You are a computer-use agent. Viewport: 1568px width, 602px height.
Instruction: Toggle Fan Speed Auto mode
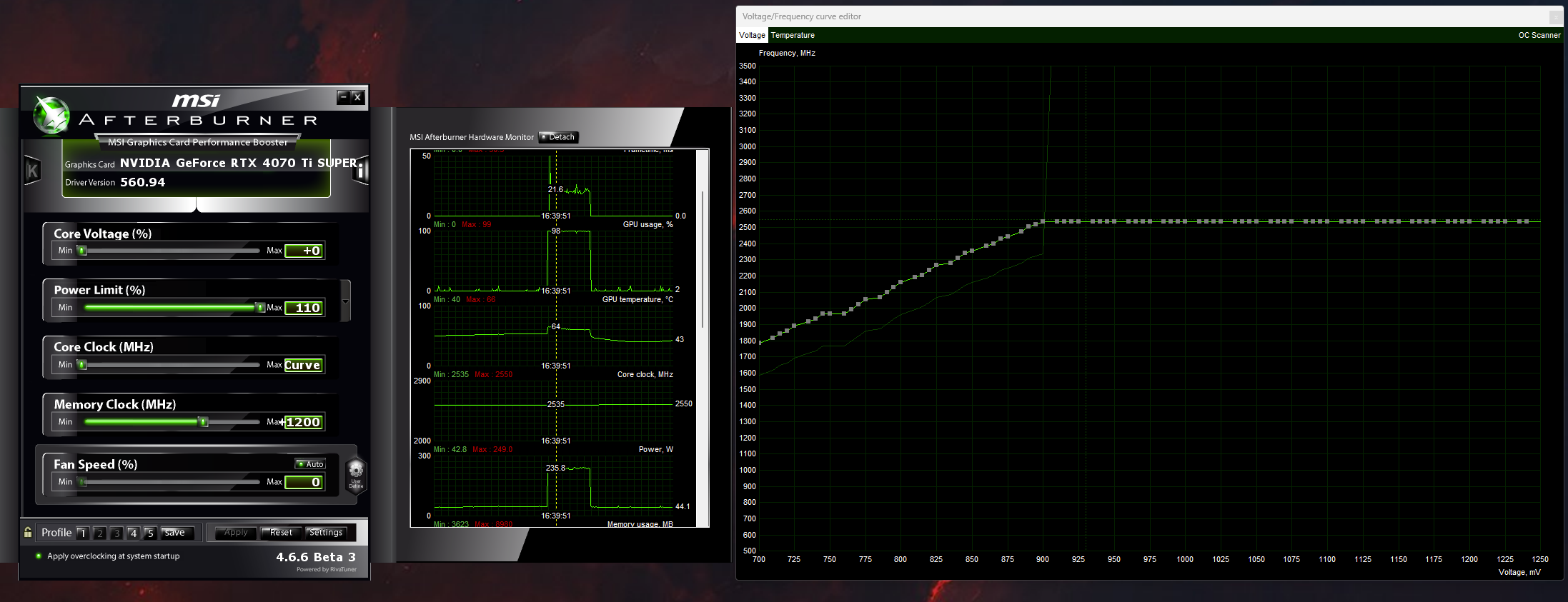[310, 464]
